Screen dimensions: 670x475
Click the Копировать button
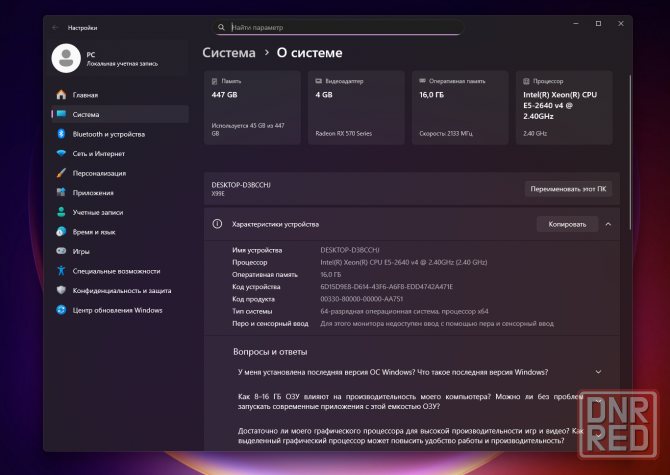pos(567,224)
